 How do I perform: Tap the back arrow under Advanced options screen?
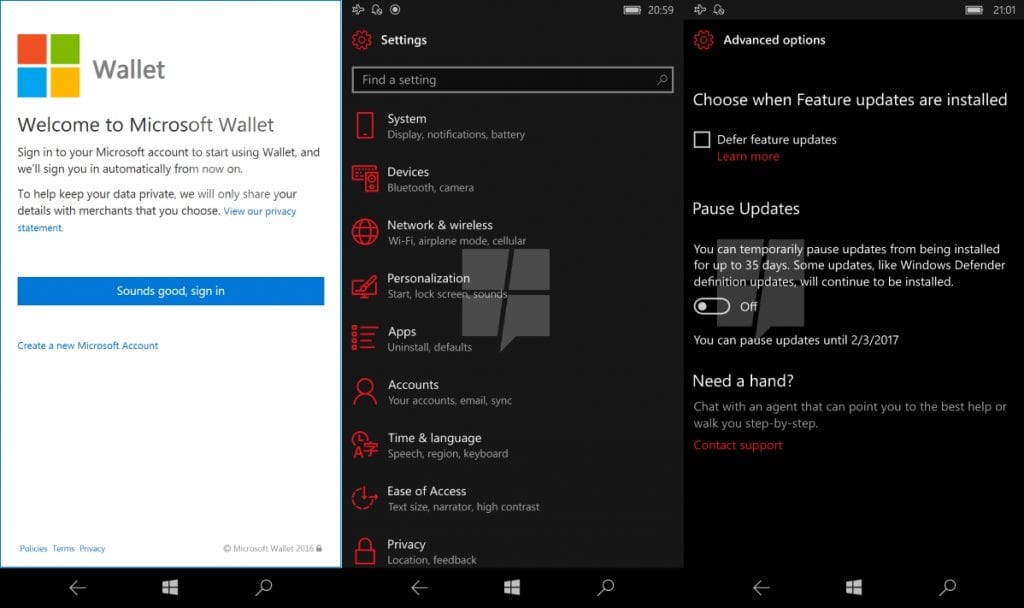pos(761,588)
